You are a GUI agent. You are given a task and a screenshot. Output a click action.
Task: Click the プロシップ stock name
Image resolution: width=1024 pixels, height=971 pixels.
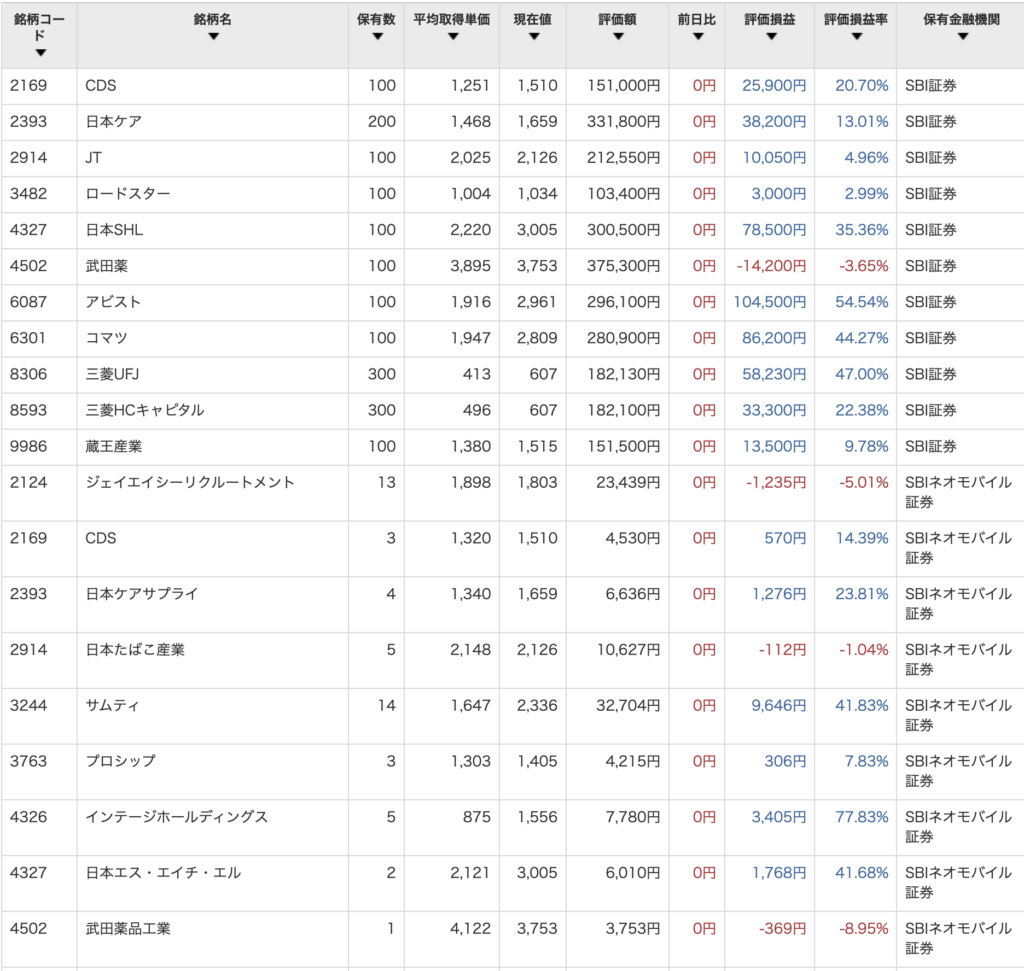pos(121,761)
